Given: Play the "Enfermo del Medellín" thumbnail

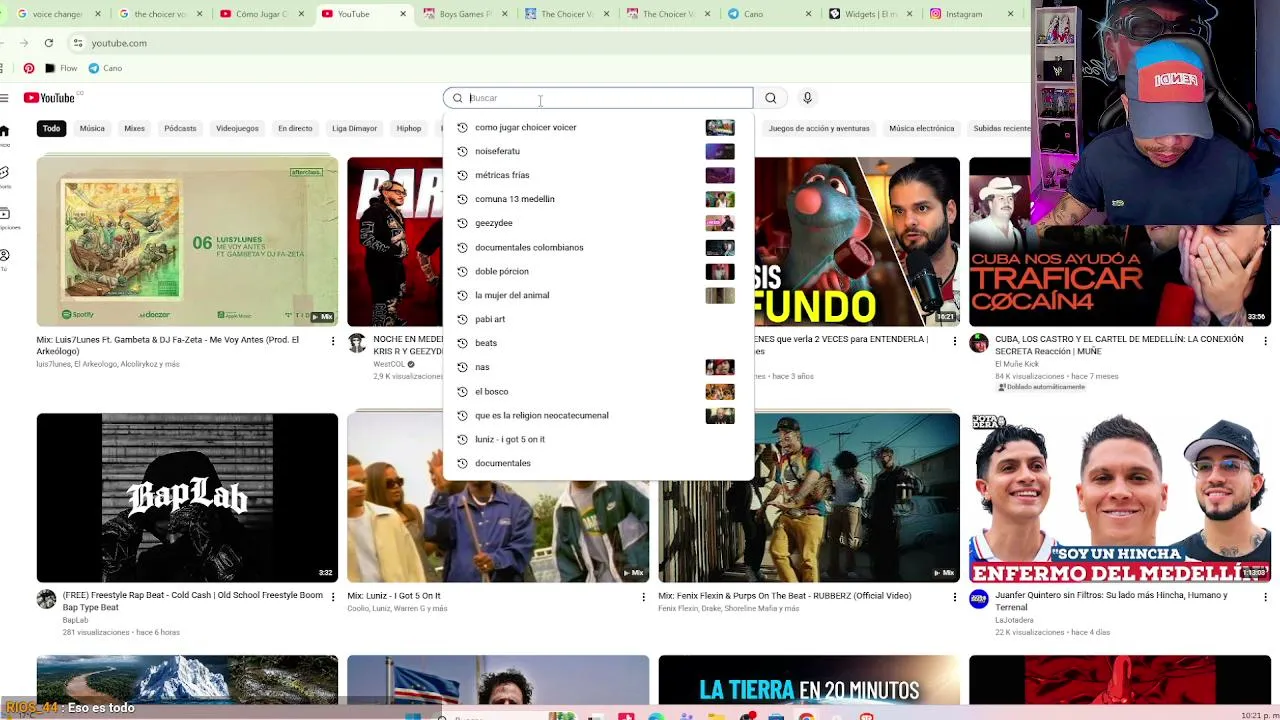Looking at the screenshot, I should (x=1120, y=497).
